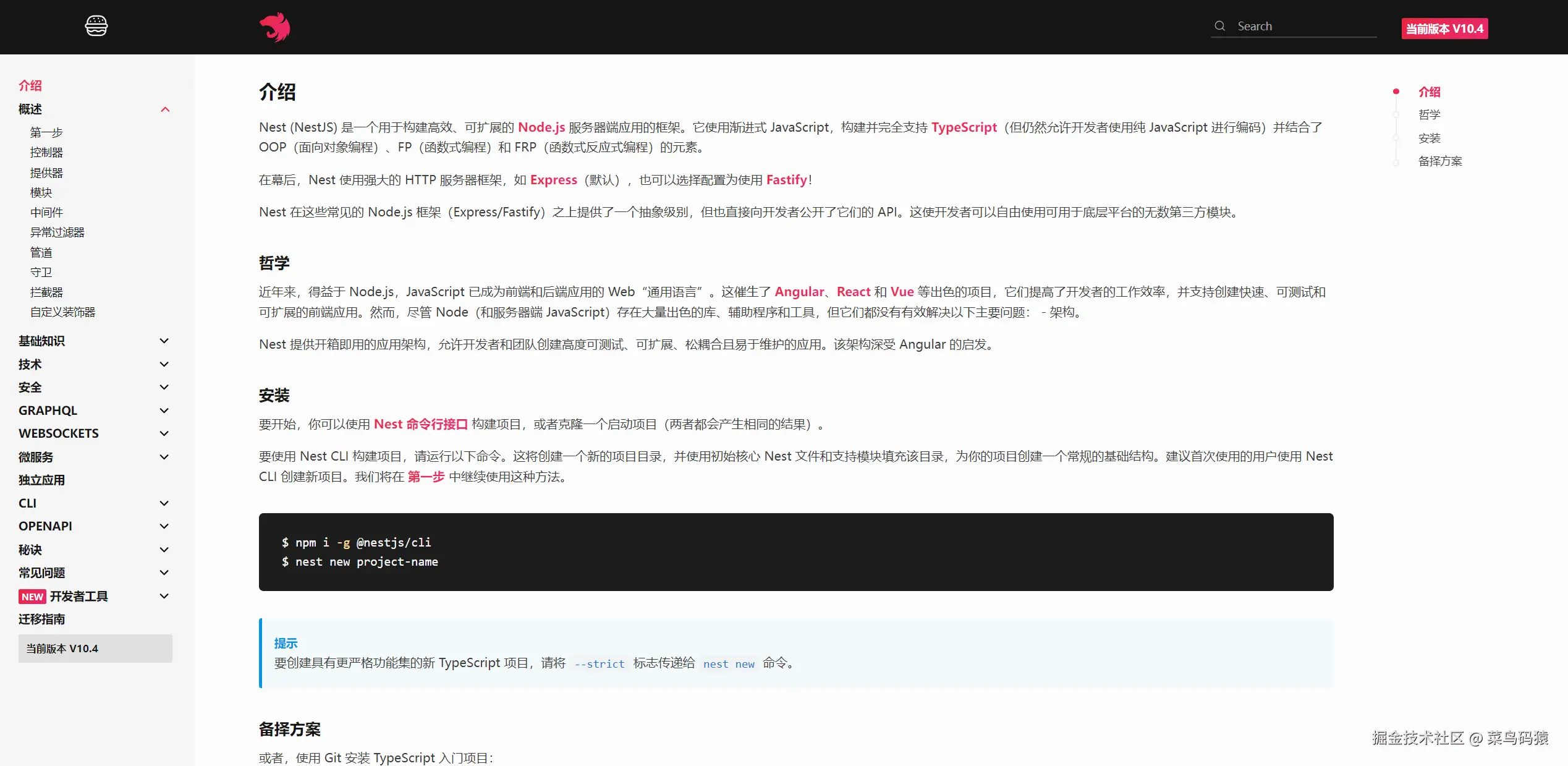Click the NestJS cat logo
1568x766 pixels.
coord(275,27)
